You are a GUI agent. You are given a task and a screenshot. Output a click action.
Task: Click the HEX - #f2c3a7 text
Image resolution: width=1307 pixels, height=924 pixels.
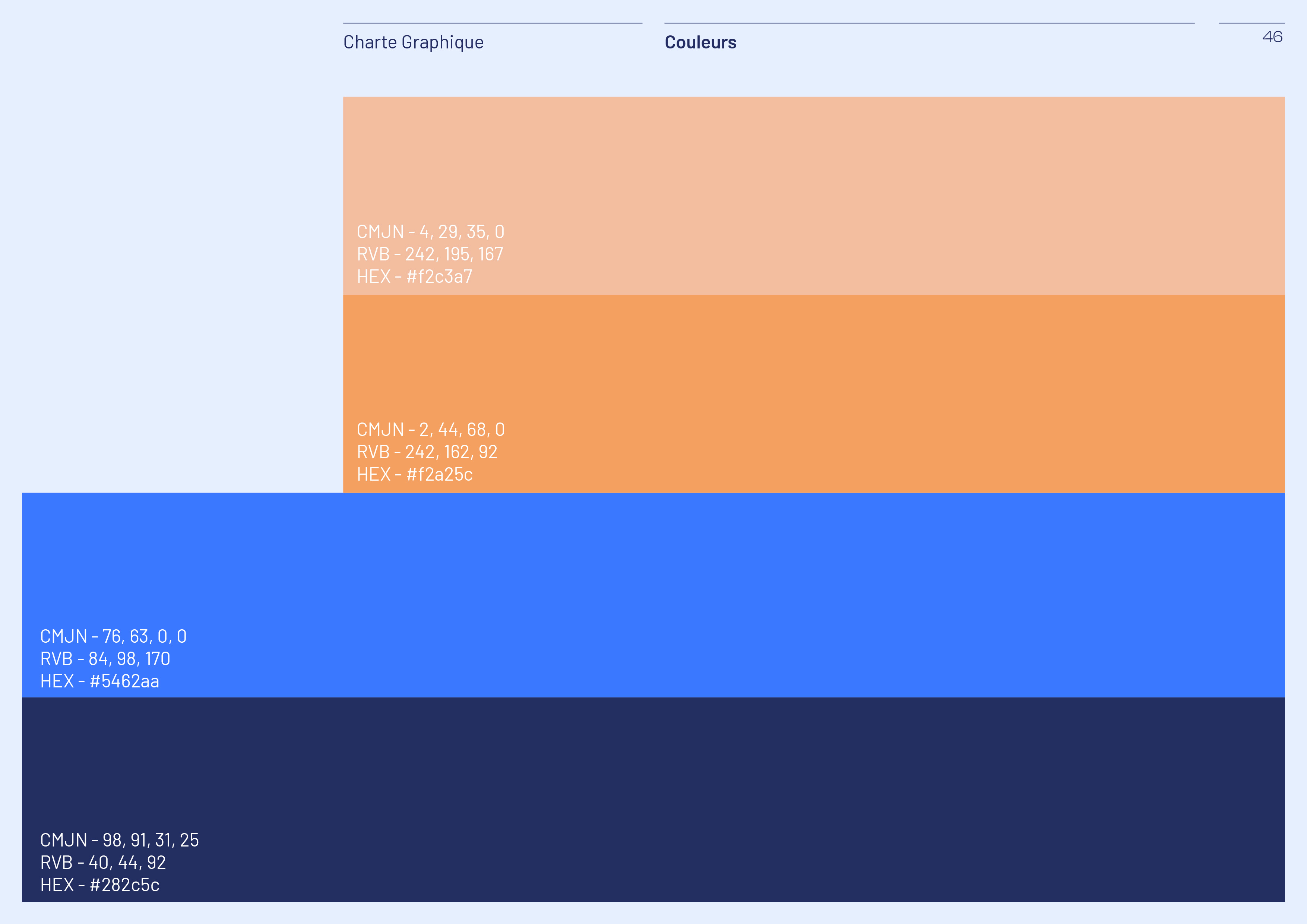click(x=414, y=277)
